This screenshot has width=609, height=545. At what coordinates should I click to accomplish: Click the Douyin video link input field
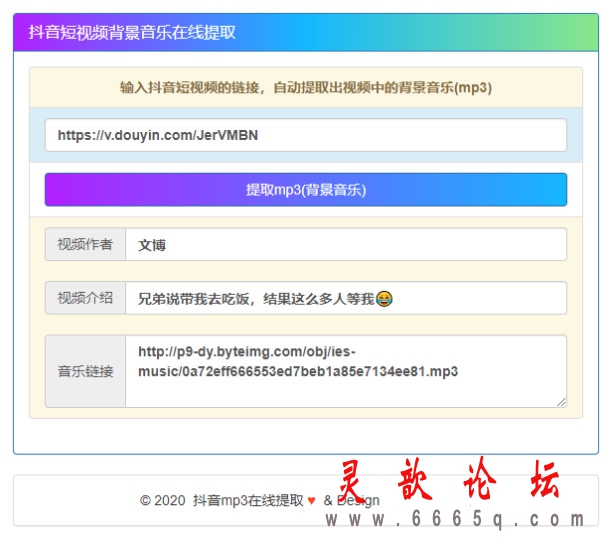pyautogui.click(x=306, y=135)
